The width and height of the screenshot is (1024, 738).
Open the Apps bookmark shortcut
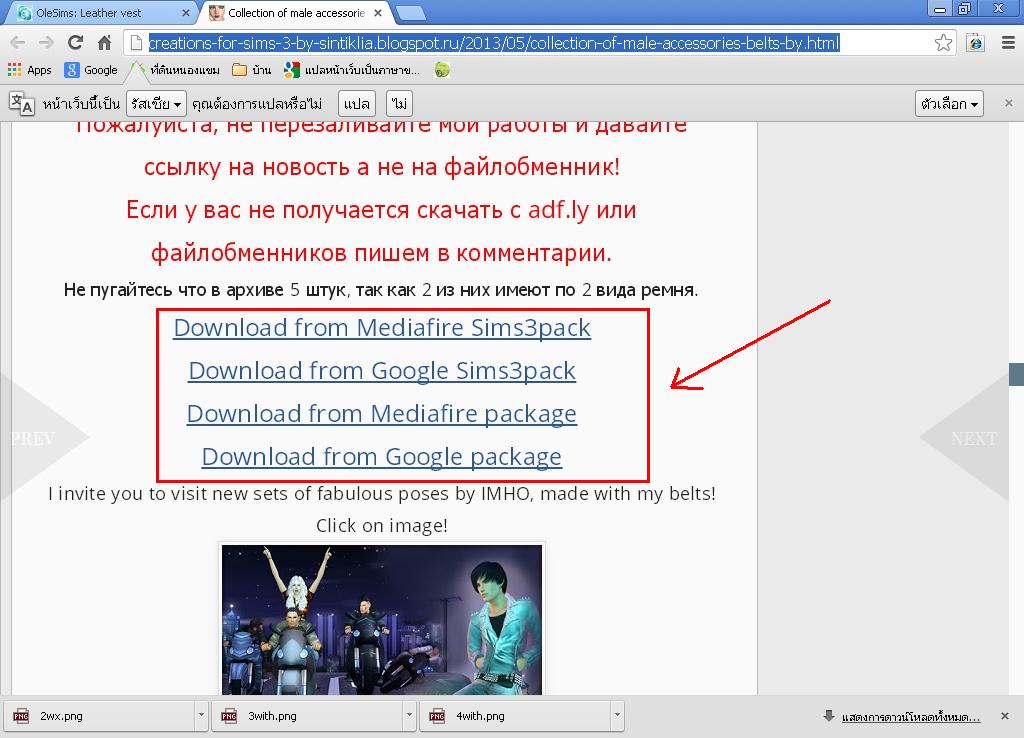[x=29, y=70]
